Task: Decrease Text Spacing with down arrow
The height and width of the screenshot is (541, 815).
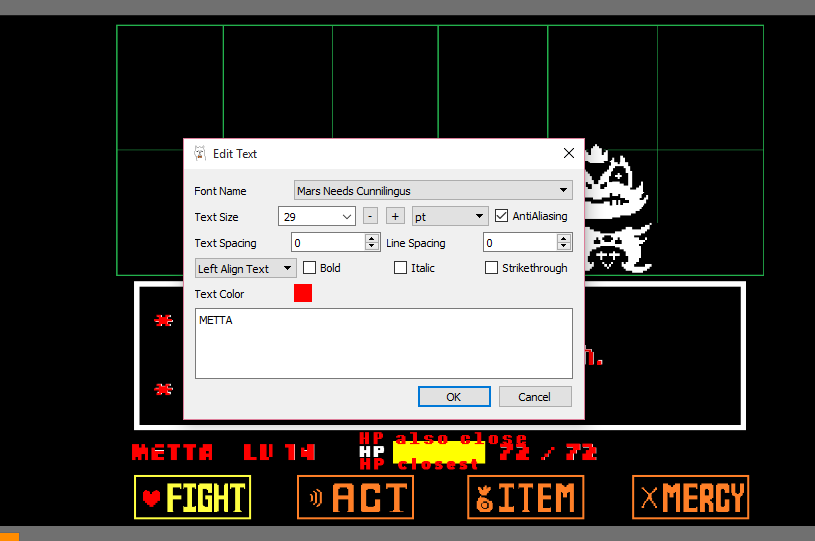Action: point(372,246)
